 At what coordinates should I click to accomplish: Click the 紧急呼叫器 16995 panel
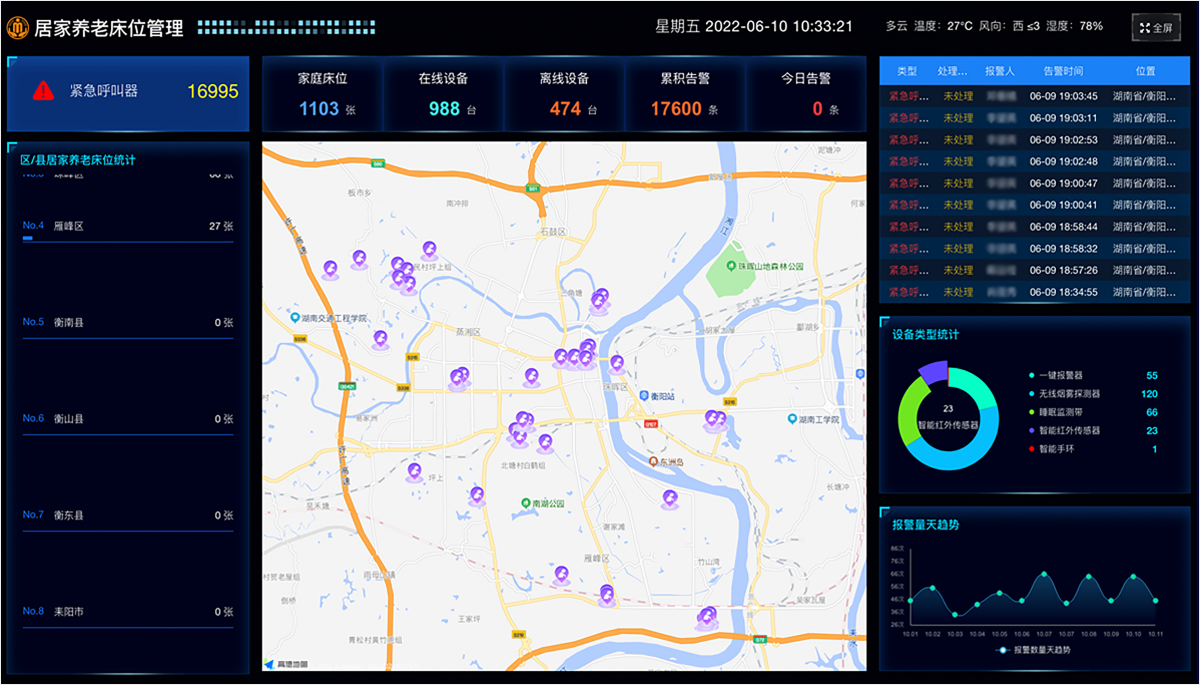pyautogui.click(x=128, y=94)
